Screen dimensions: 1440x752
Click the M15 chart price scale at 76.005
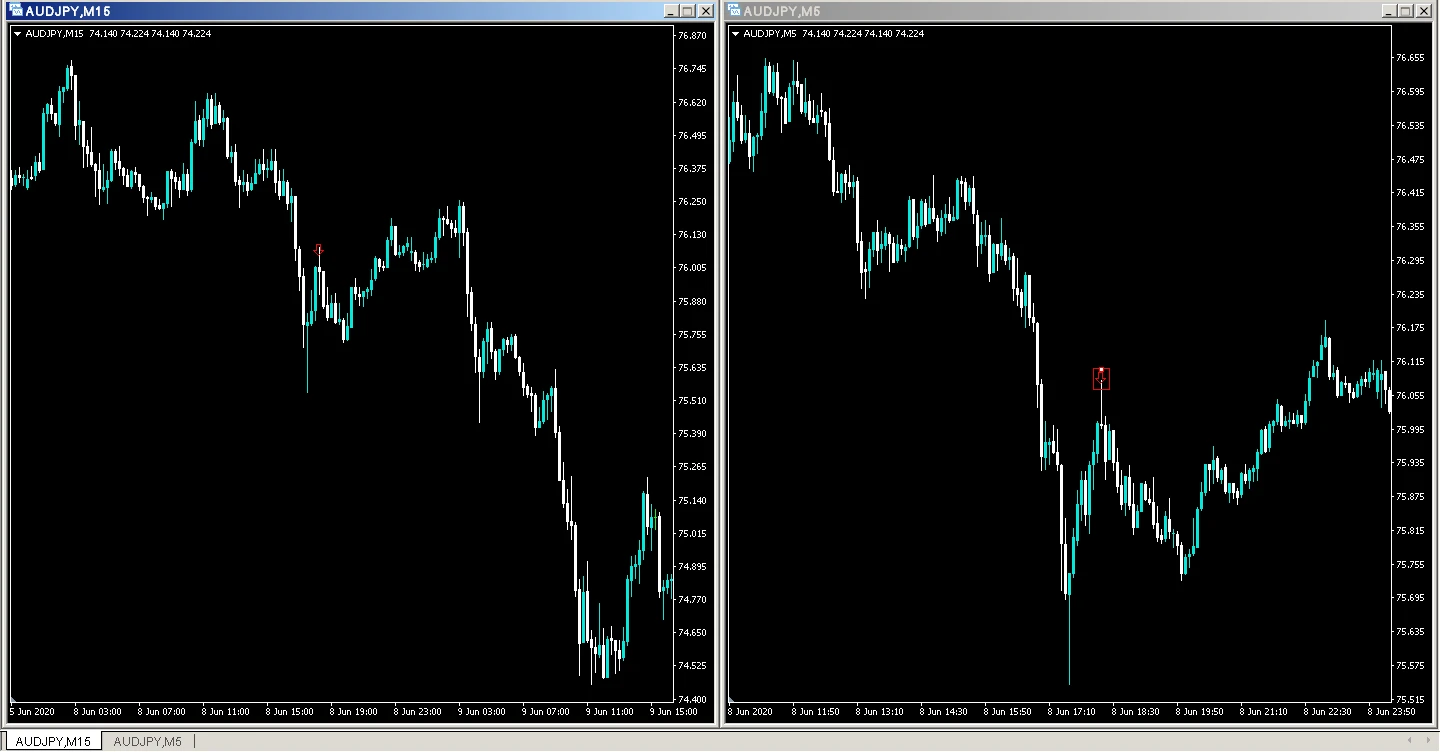[692, 268]
